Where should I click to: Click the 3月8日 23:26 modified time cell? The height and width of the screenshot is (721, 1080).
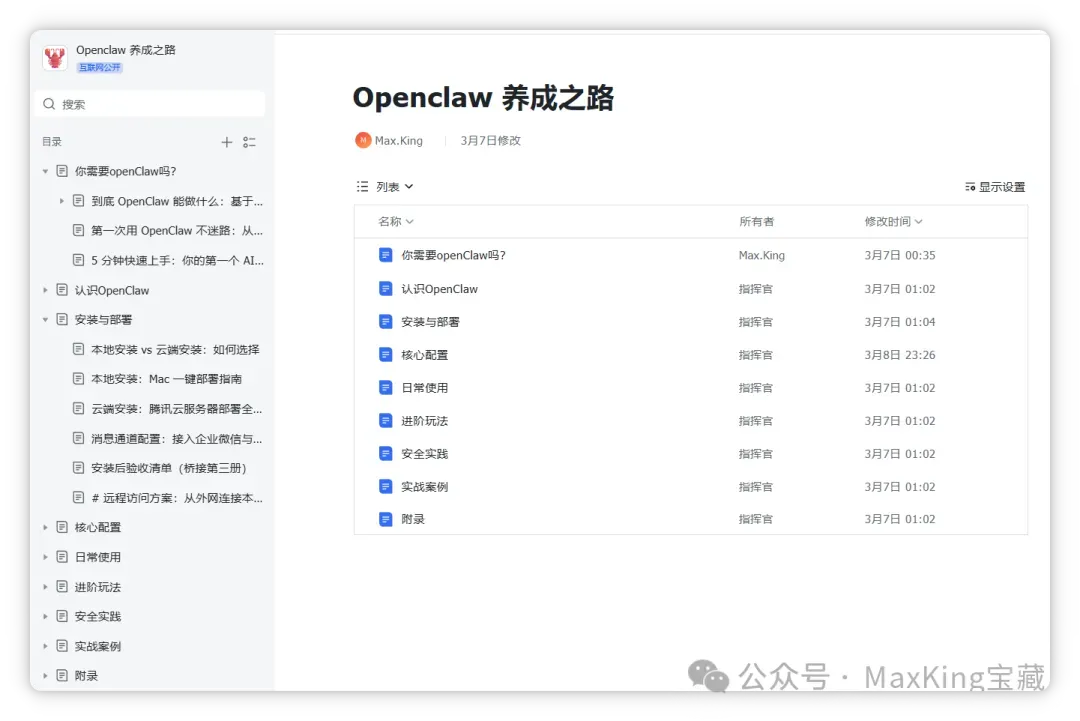[900, 355]
